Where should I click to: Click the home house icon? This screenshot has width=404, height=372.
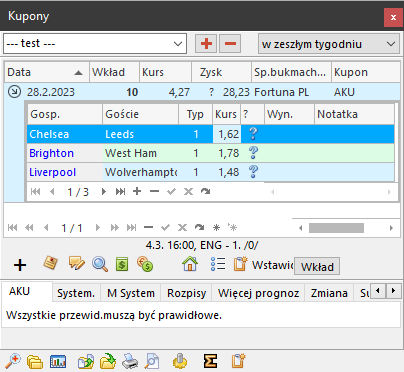point(190,265)
